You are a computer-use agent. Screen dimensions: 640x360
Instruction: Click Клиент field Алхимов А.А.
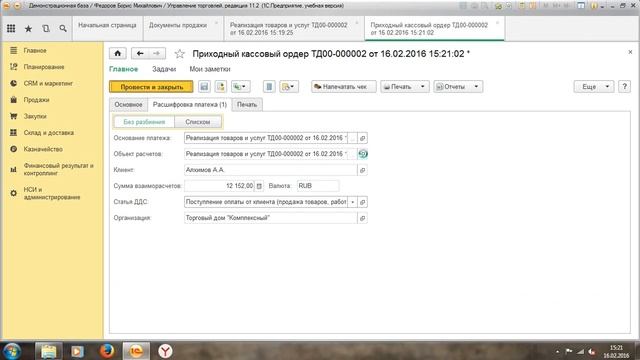(x=270, y=170)
